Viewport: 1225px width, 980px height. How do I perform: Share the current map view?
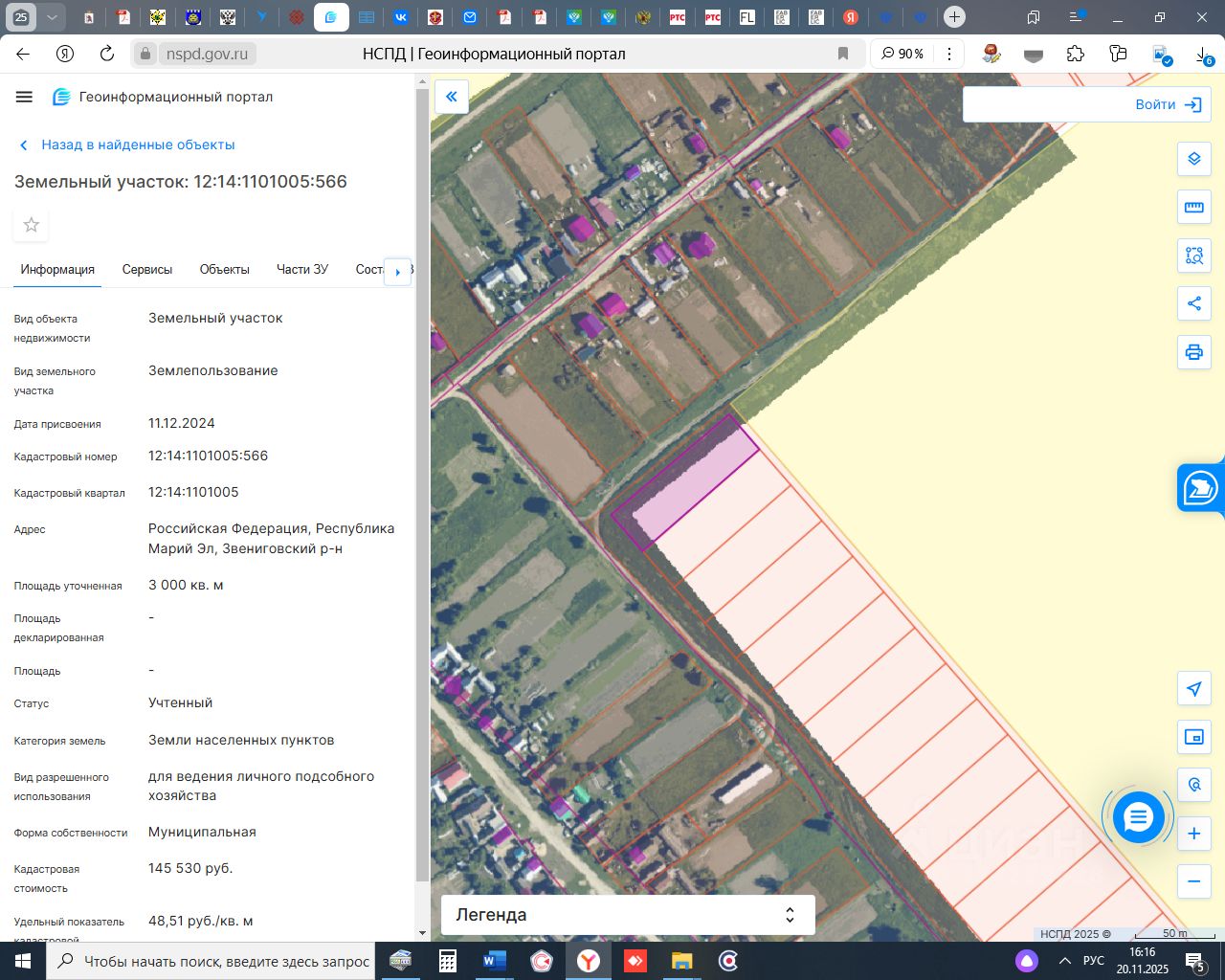click(1193, 303)
